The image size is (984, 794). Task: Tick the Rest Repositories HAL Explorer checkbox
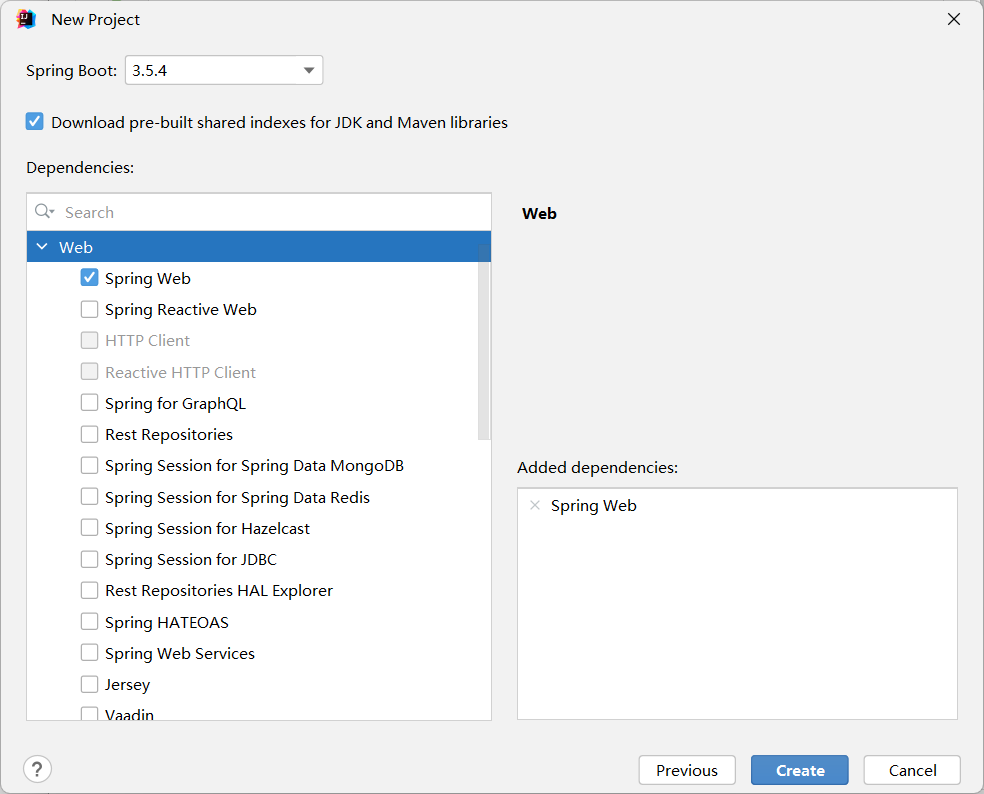pyautogui.click(x=90, y=591)
